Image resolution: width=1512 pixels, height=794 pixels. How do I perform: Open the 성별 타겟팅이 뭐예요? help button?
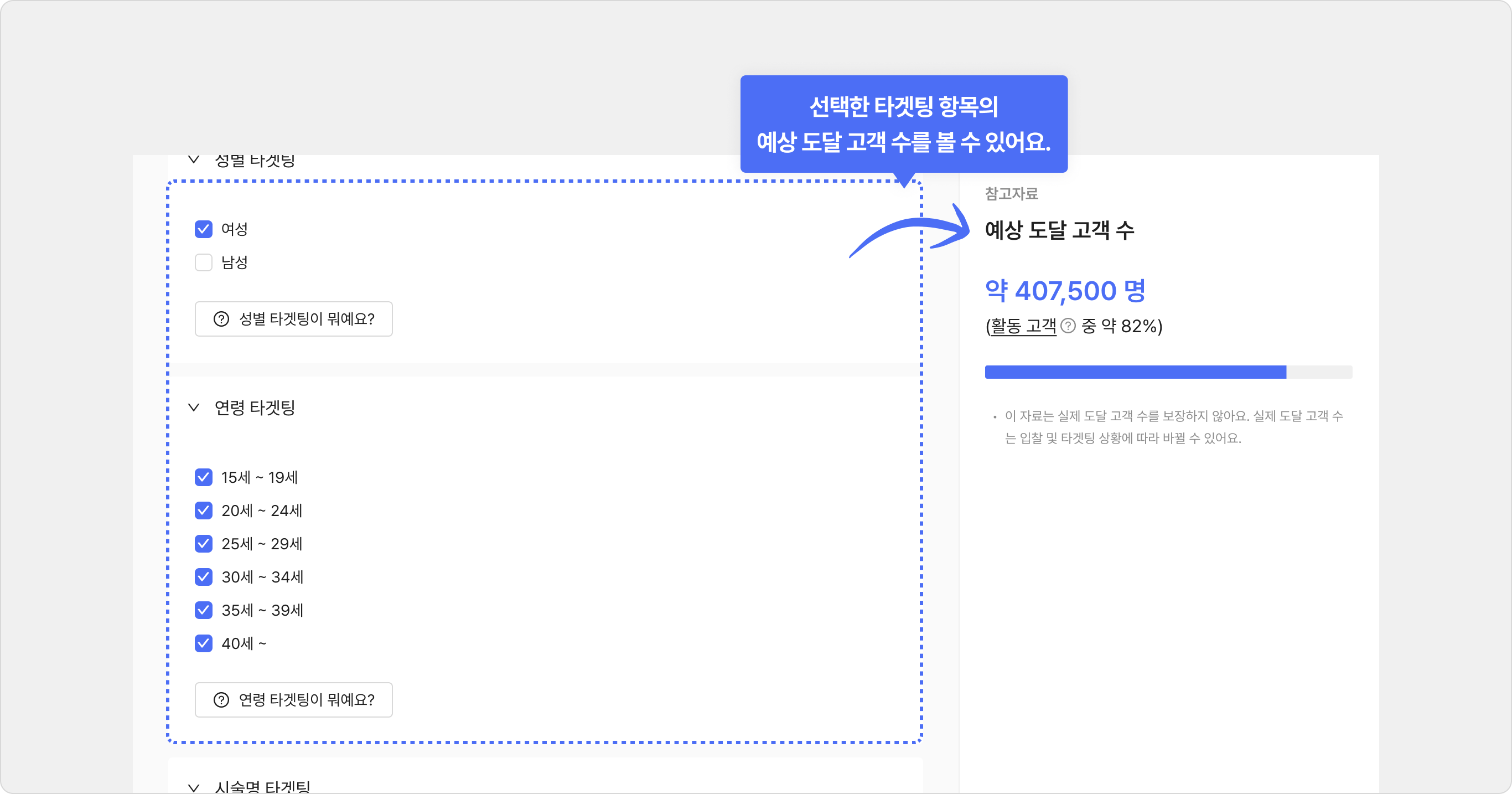point(293,319)
